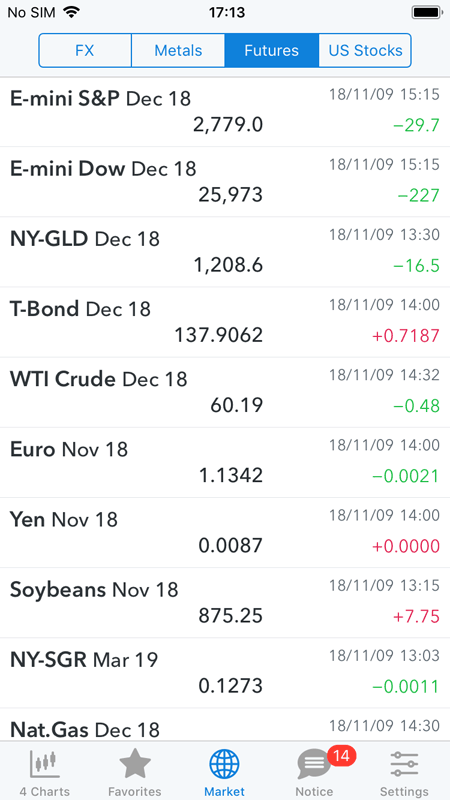
Task: Open the T-Bond Dec 18 quote
Action: point(225,322)
